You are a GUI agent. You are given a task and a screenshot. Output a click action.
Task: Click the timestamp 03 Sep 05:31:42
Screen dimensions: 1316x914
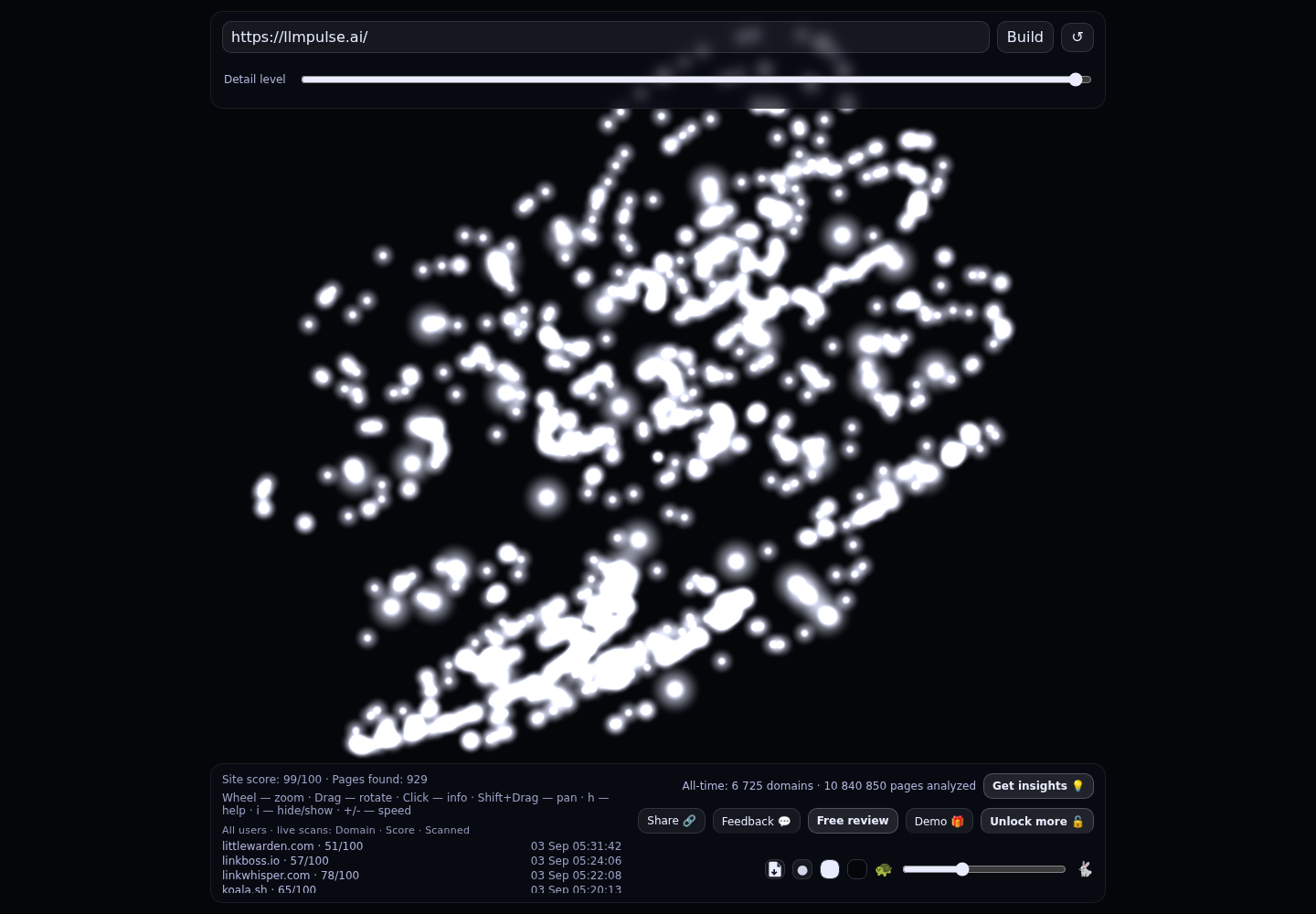(576, 846)
